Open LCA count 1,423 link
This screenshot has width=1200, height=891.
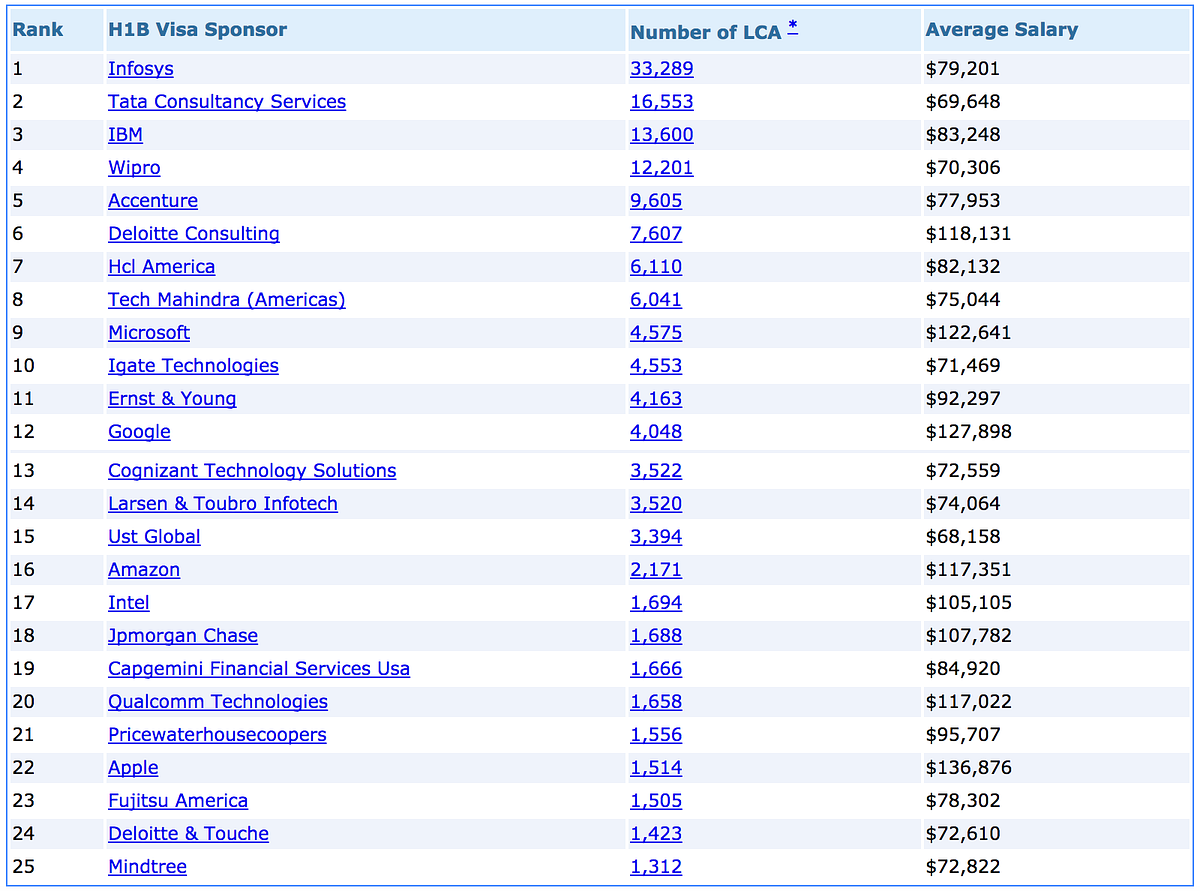pos(656,834)
